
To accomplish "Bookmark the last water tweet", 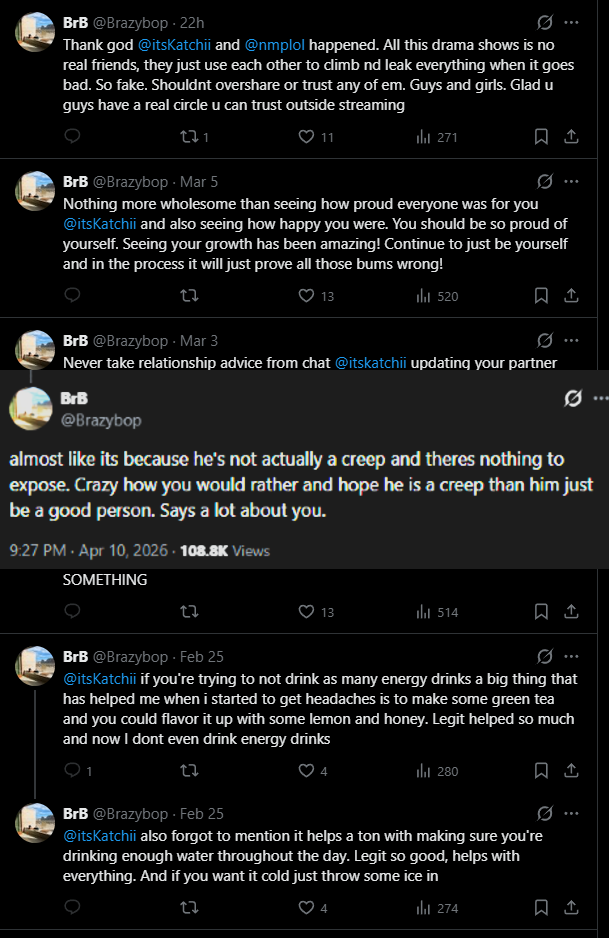I will (x=541, y=908).
